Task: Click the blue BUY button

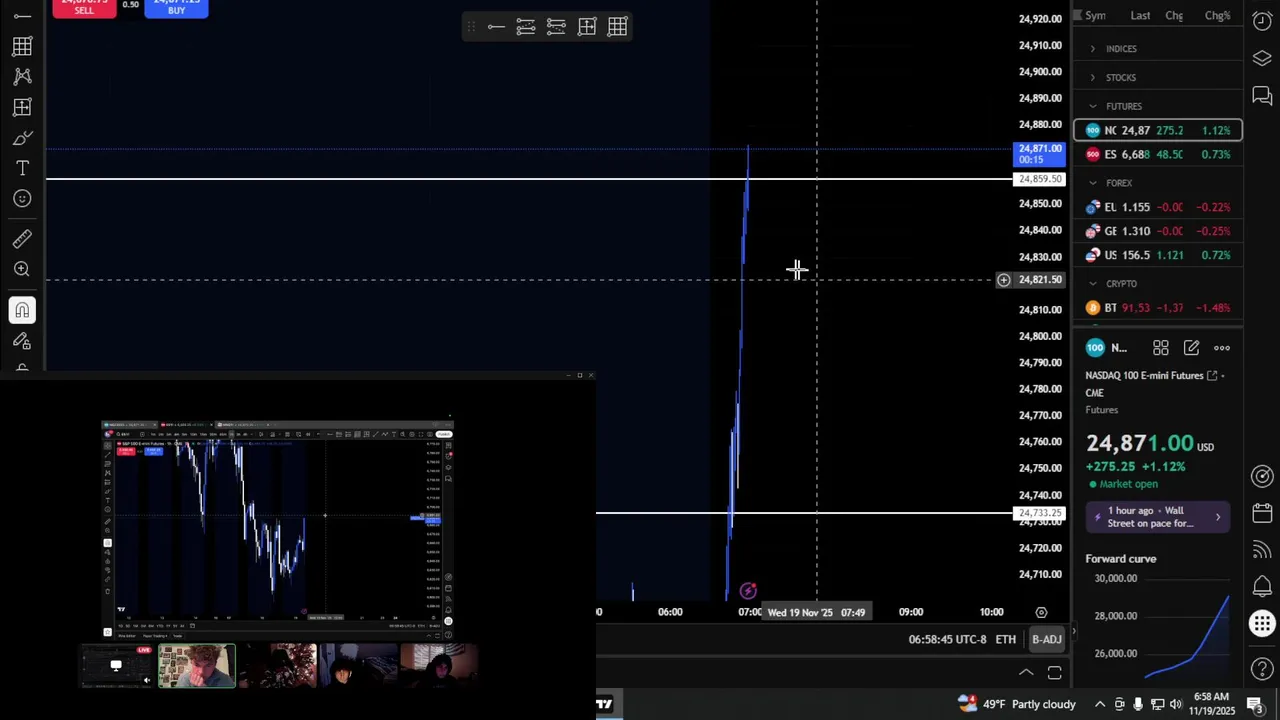Action: [176, 8]
